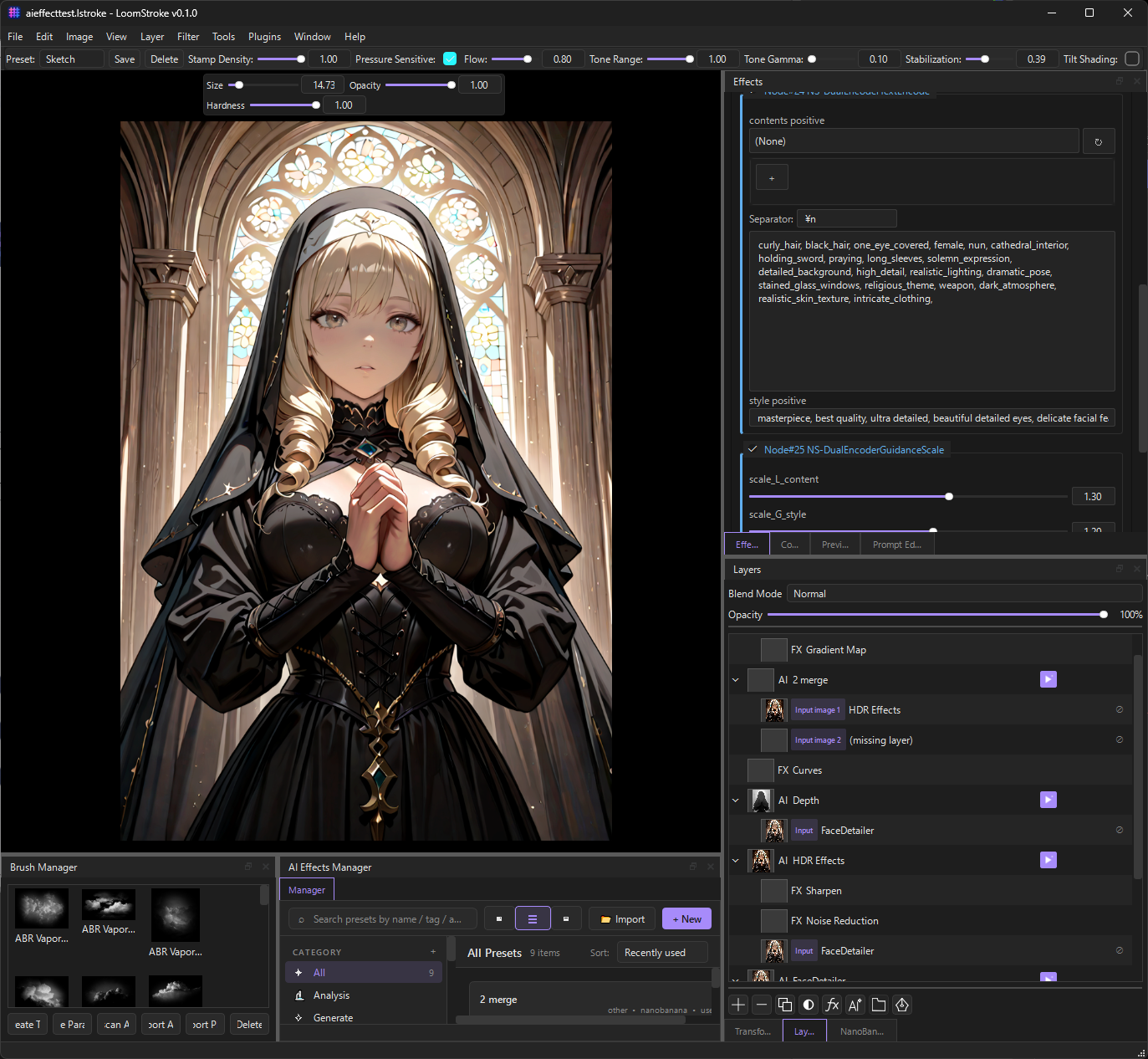
Task: Click the unlink icon on Depth's FaceDetailer input
Action: pyautogui.click(x=1120, y=830)
